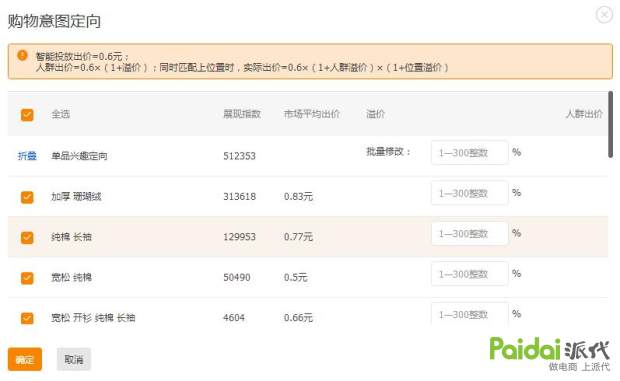
Task: Click the 宽松 纯棉 keyword label
Action: 72,277
